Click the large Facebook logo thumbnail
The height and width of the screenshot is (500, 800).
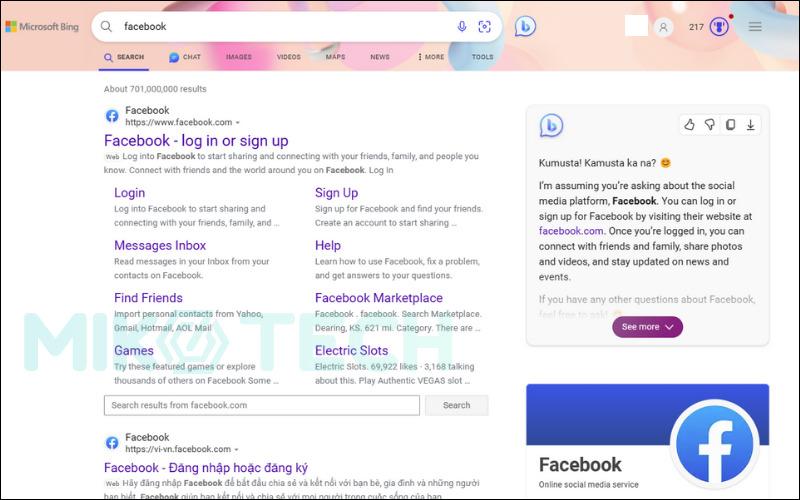pos(714,444)
